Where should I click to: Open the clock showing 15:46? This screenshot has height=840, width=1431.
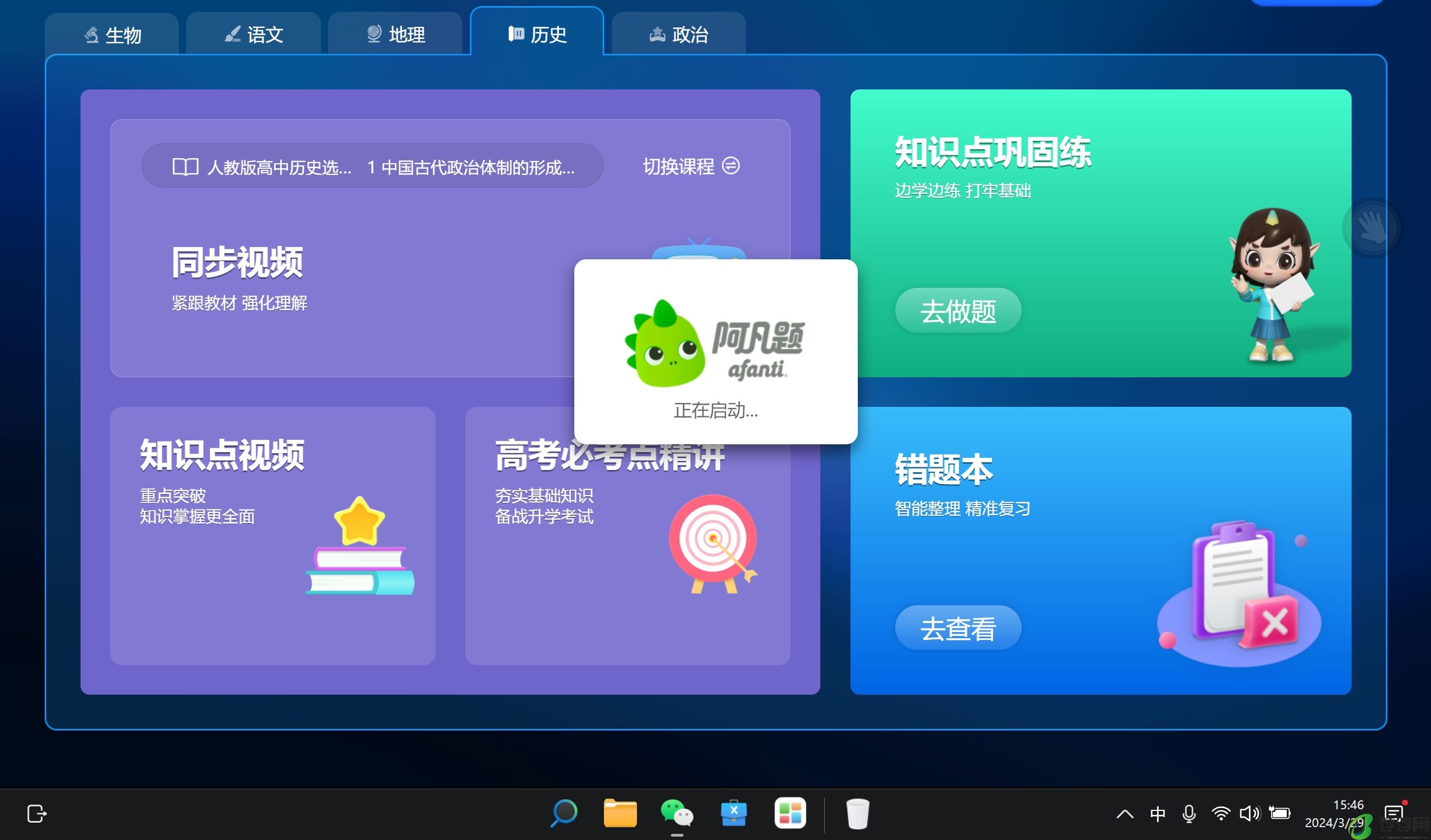coord(1334,814)
